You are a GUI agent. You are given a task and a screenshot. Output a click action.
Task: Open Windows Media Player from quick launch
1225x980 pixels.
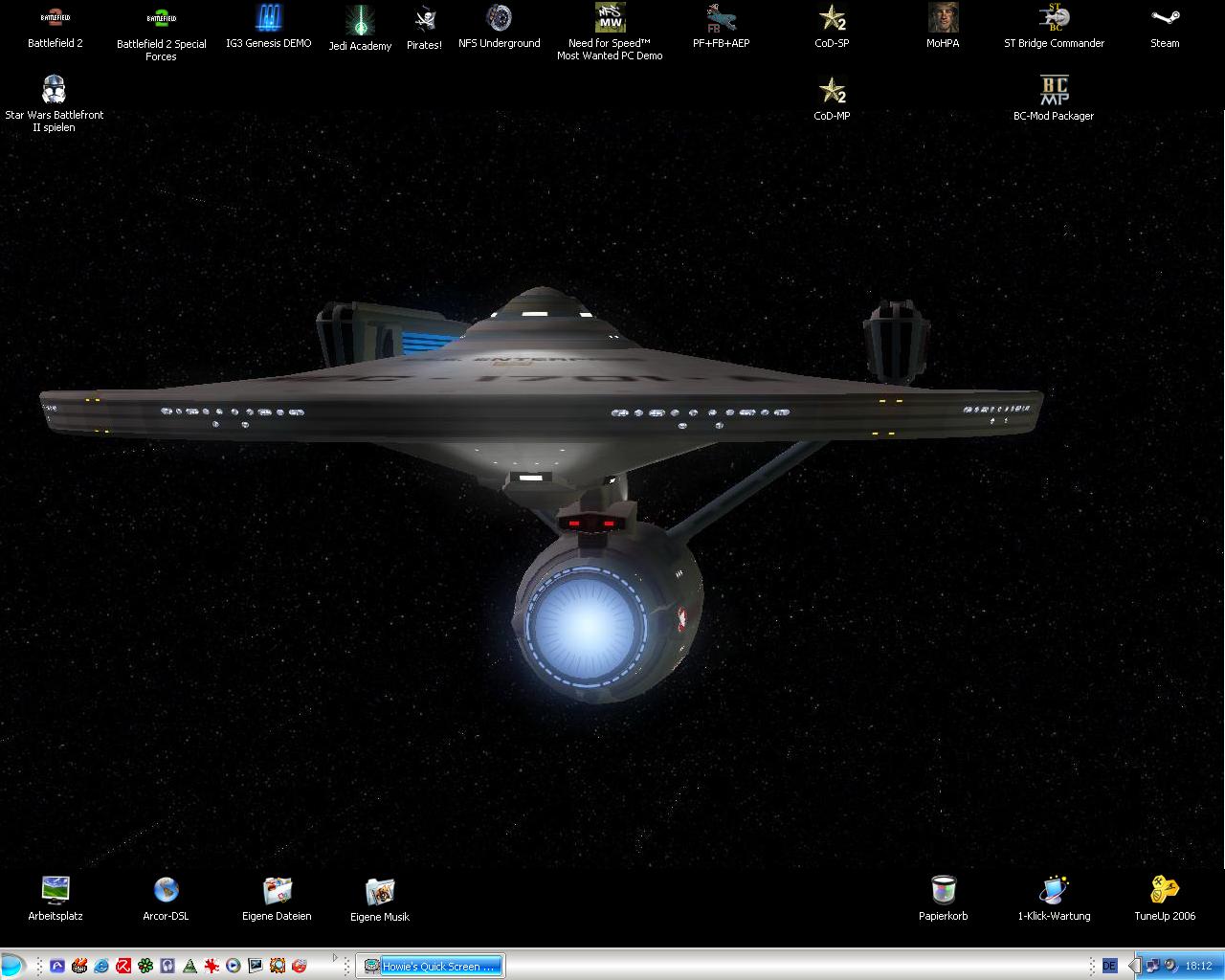click(233, 966)
